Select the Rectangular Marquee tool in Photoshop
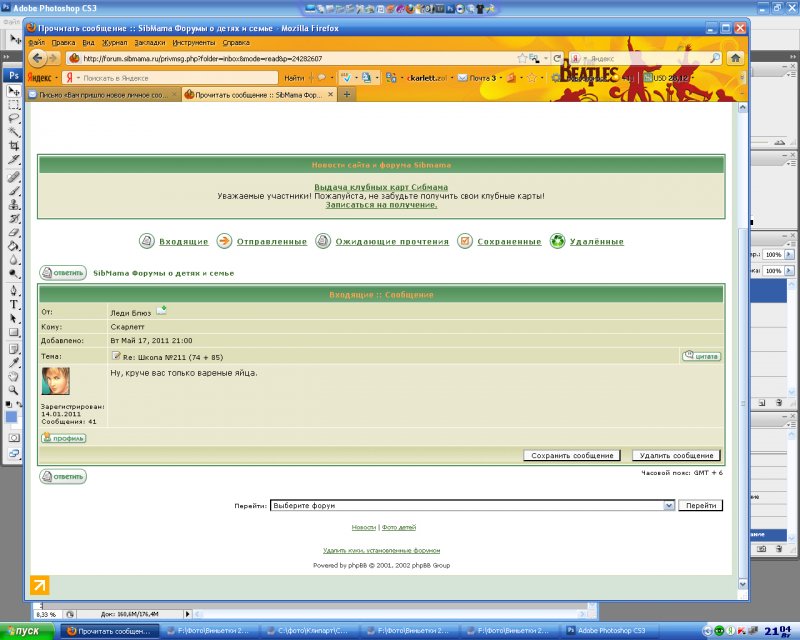 coord(14,105)
